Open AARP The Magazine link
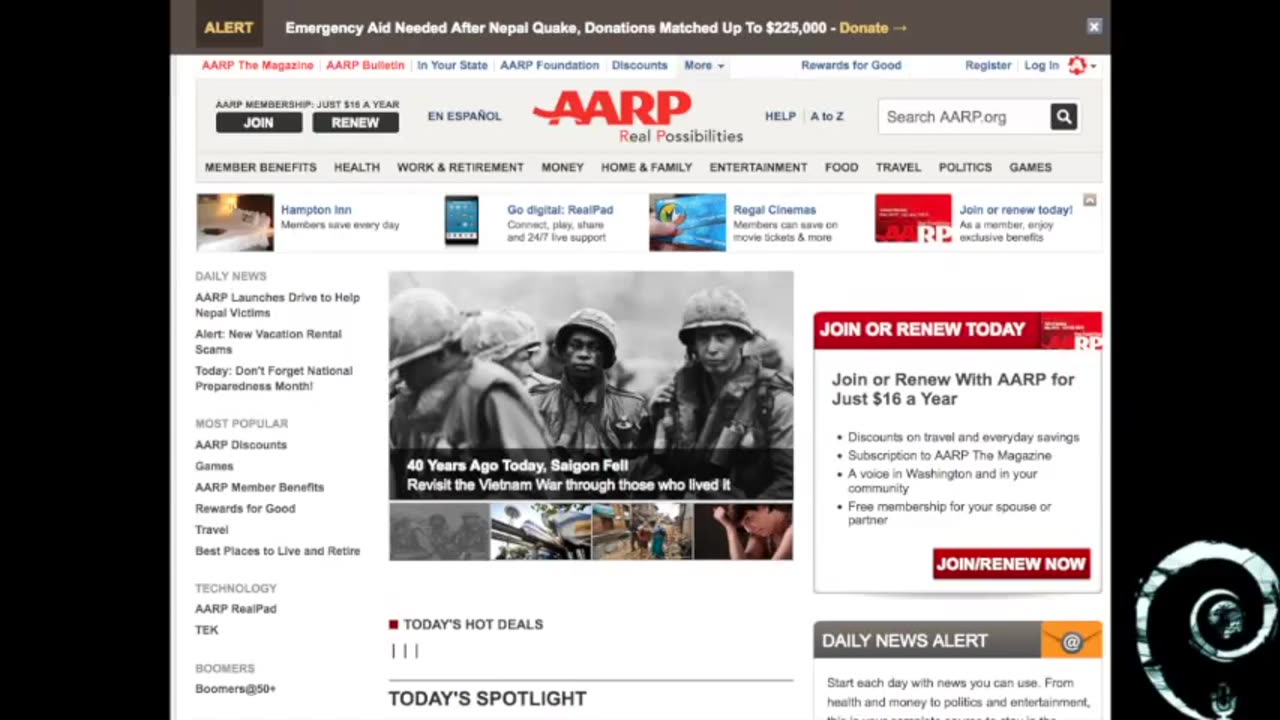 pos(257,65)
